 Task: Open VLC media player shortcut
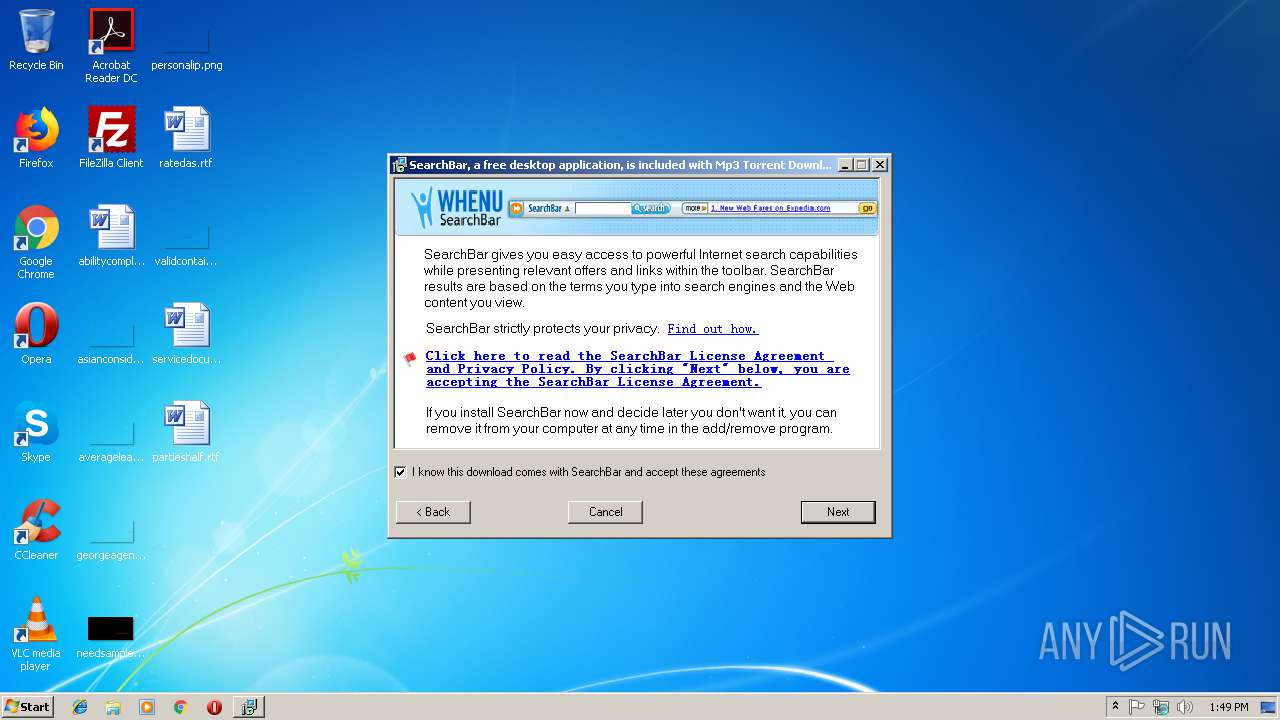tap(36, 634)
